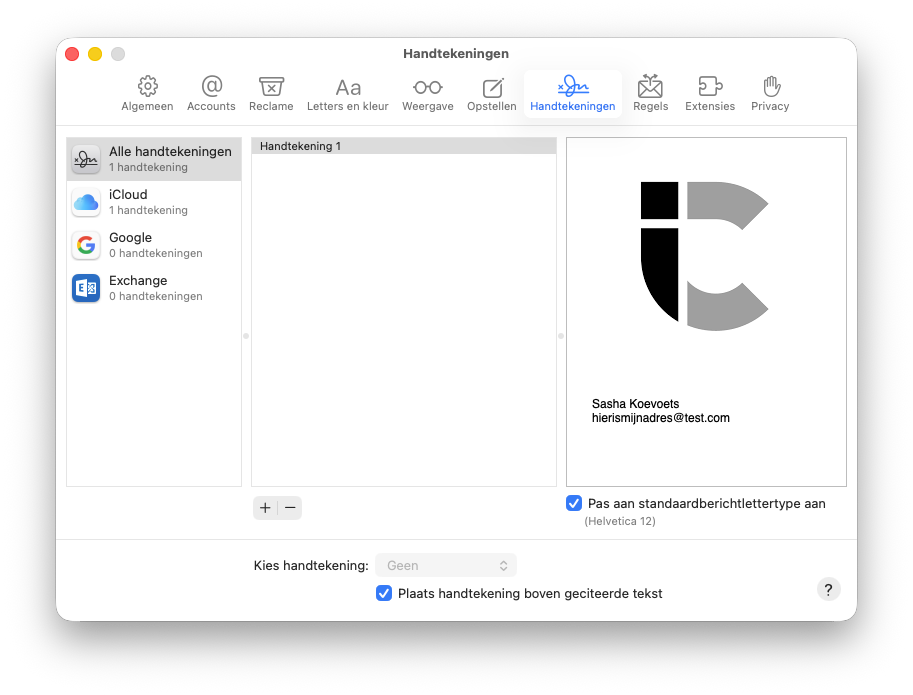
Task: Open the Extensies puzzle piece icon
Action: 710,87
